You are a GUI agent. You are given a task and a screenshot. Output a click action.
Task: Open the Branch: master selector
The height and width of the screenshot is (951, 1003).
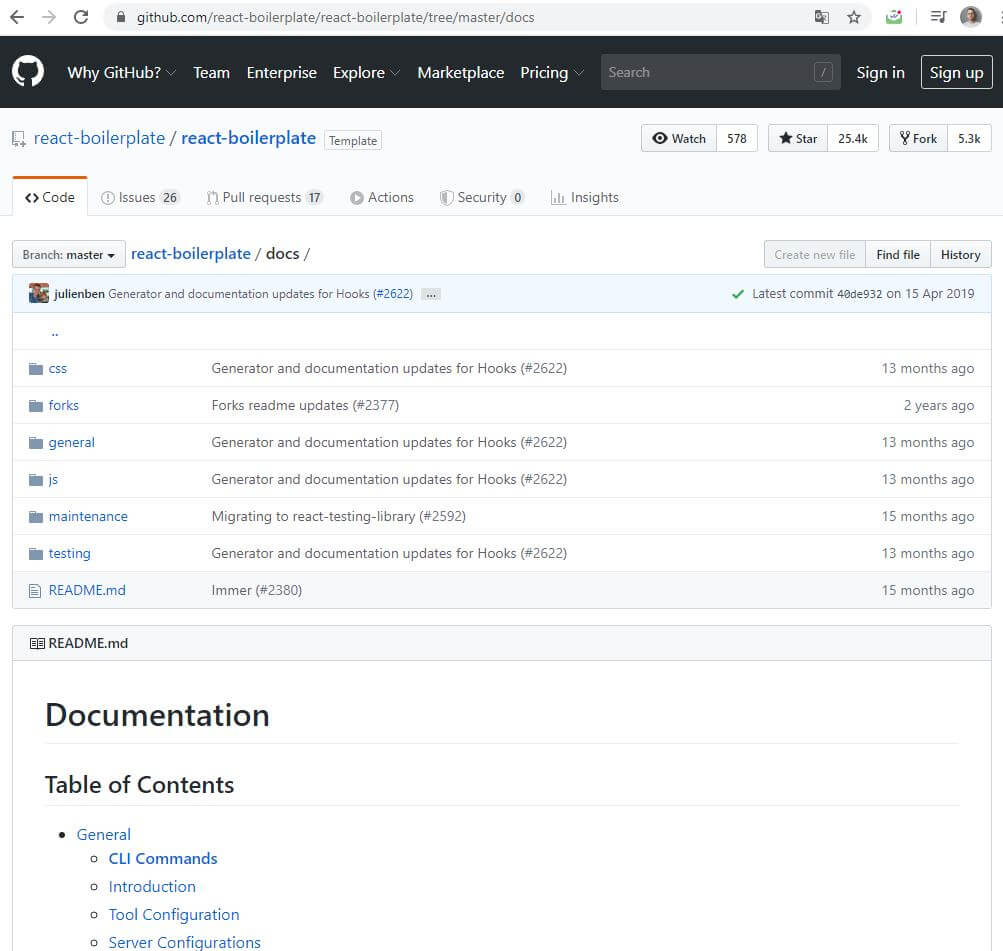(x=67, y=254)
